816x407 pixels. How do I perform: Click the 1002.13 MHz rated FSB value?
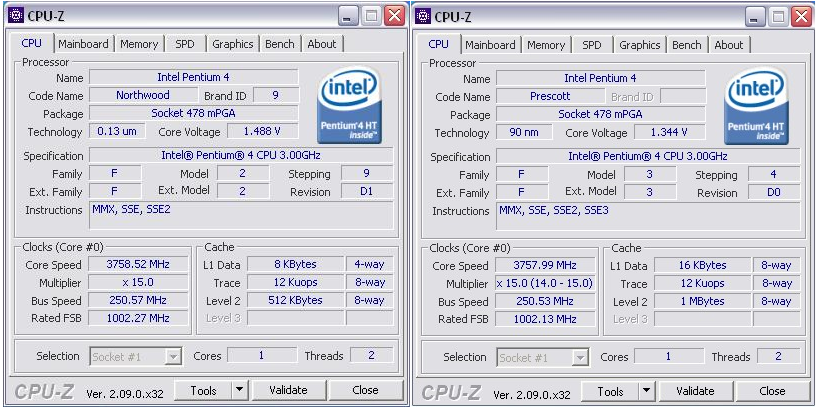[545, 319]
